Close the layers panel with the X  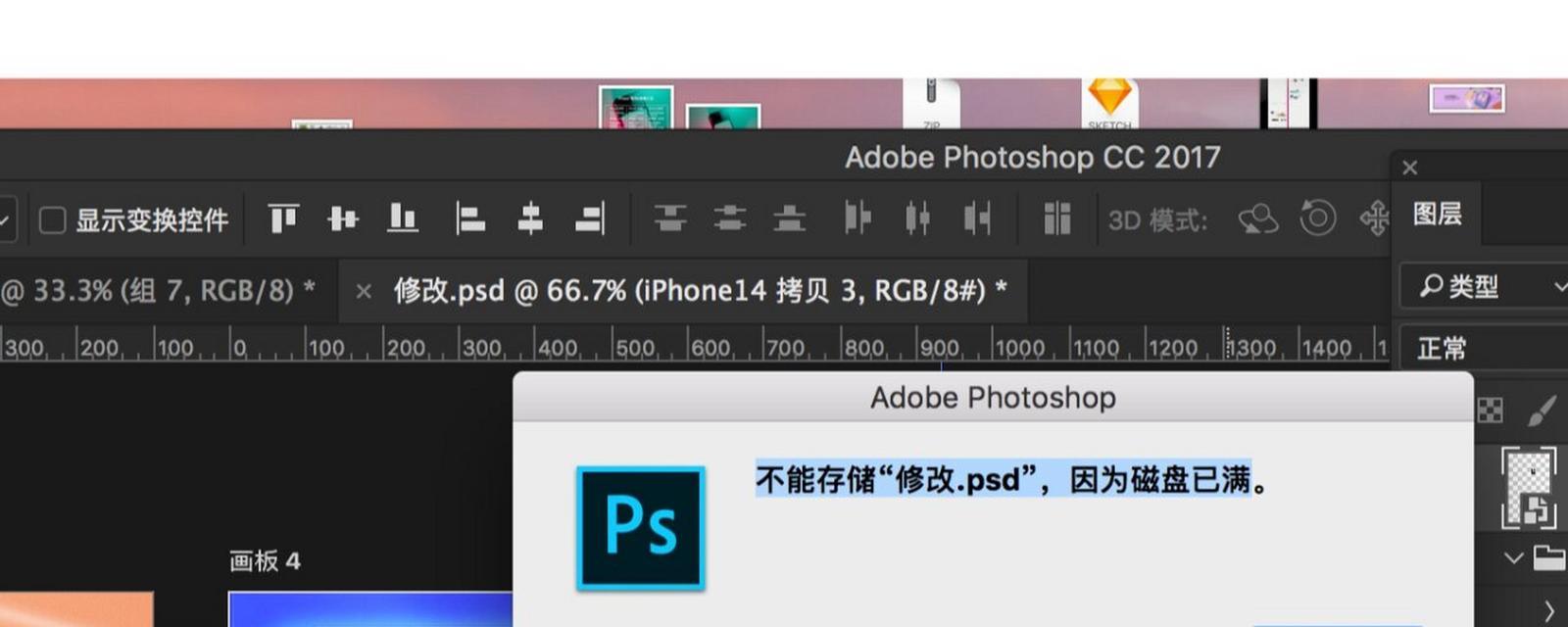click(1410, 168)
